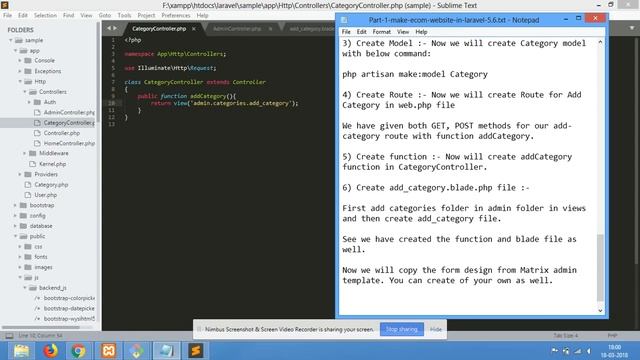640x360 pixels.
Task: Open Sublime Text Goto menu
Action: pos(105,16)
